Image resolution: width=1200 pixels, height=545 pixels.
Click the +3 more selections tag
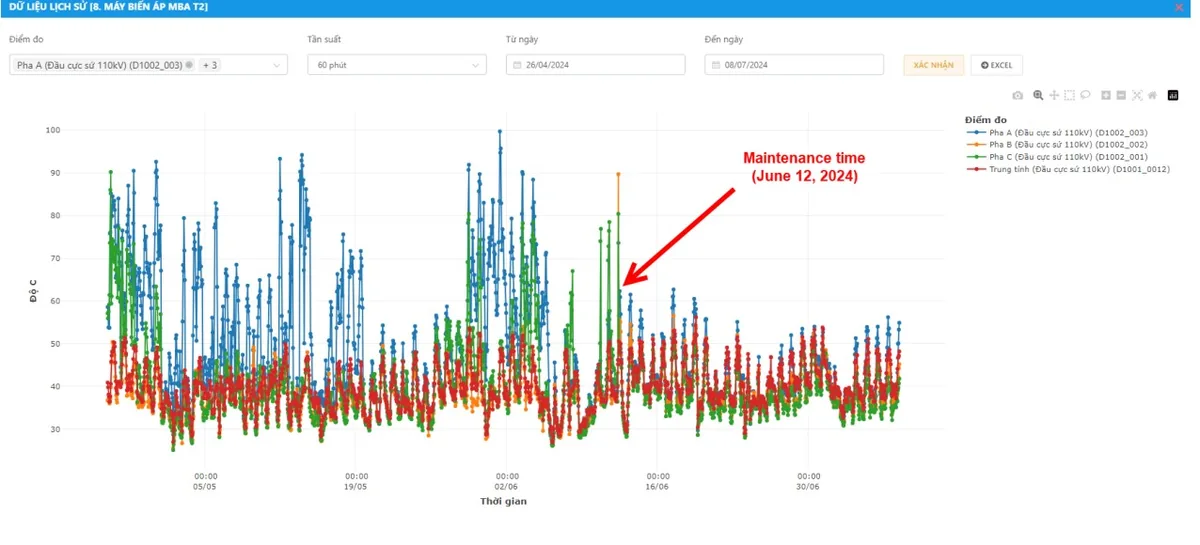(x=210, y=65)
